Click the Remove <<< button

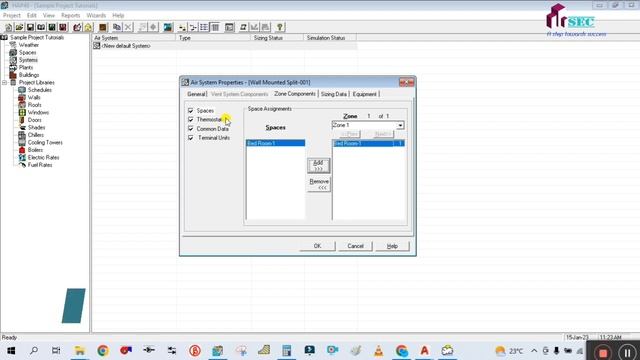point(318,184)
